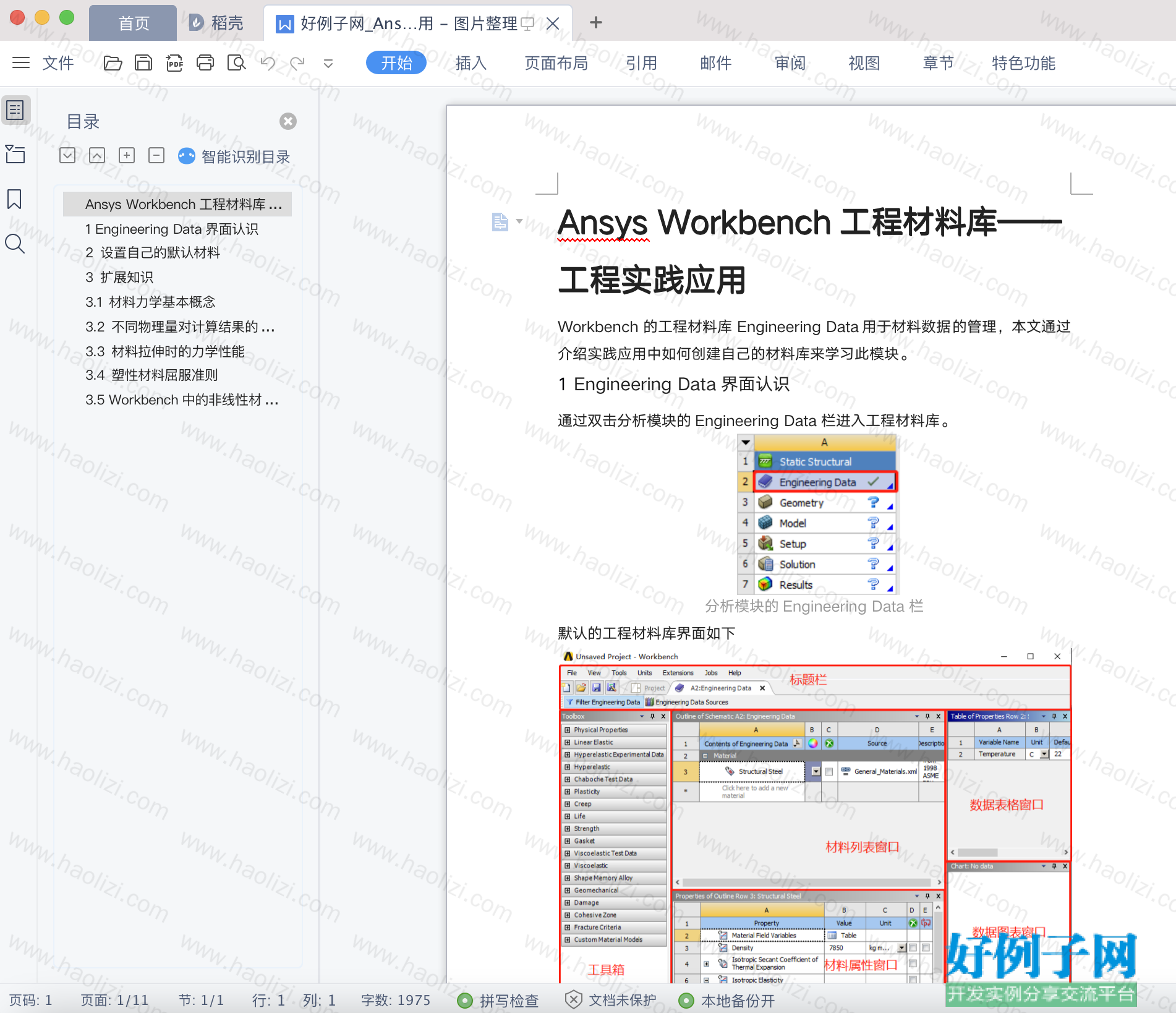Switch to the 稻壳 tab
Screen dimensions: 1176x1013
point(216,24)
